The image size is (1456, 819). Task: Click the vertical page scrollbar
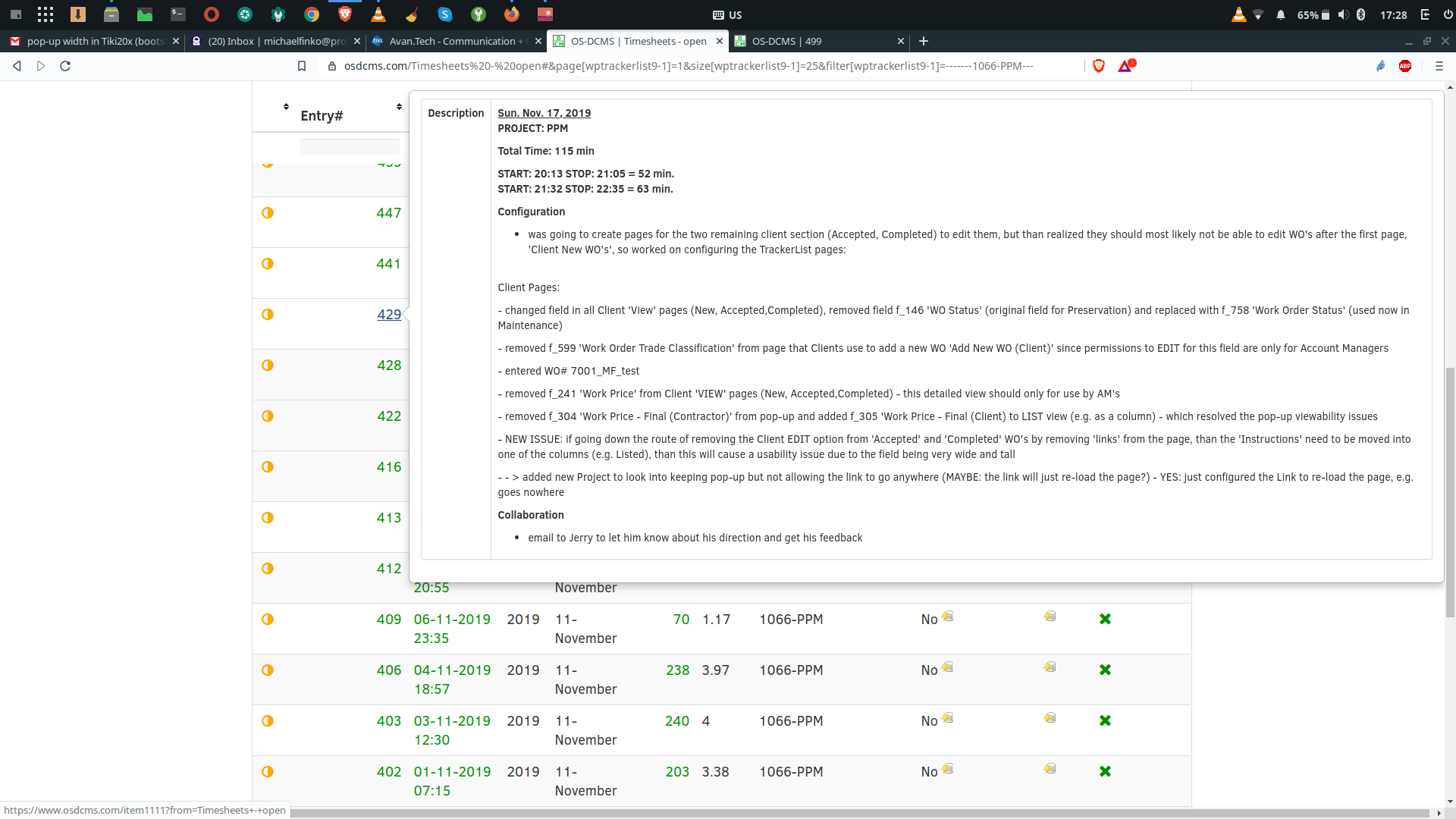pos(1450,493)
